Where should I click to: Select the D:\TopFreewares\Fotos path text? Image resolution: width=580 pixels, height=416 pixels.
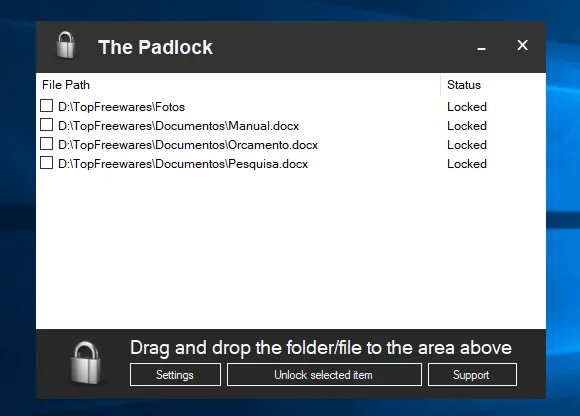coord(121,107)
